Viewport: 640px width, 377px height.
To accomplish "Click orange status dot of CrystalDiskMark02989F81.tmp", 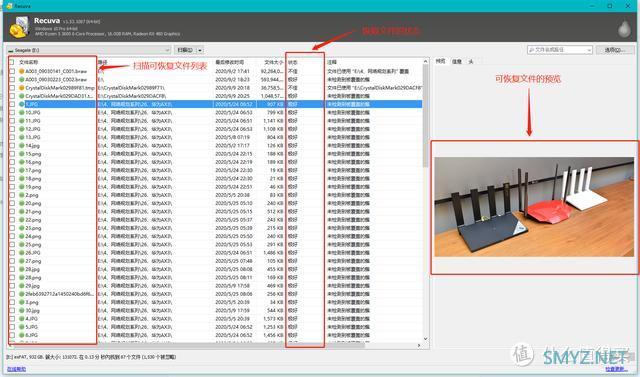I will click(x=22, y=88).
